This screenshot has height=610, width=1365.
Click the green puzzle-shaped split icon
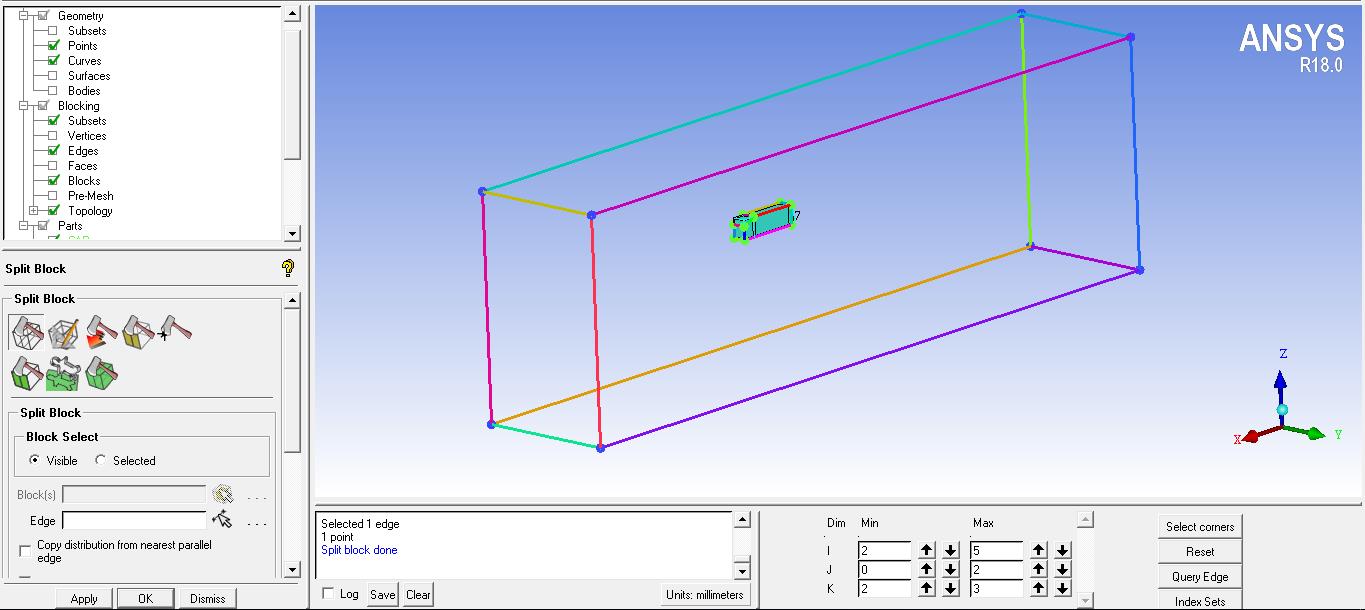(62, 372)
